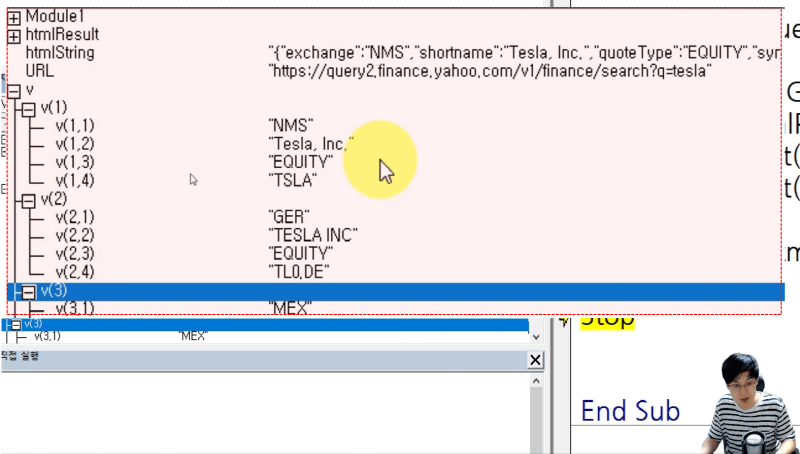Collapse the v(2) sub-array node
The image size is (800, 454).
tap(29, 199)
